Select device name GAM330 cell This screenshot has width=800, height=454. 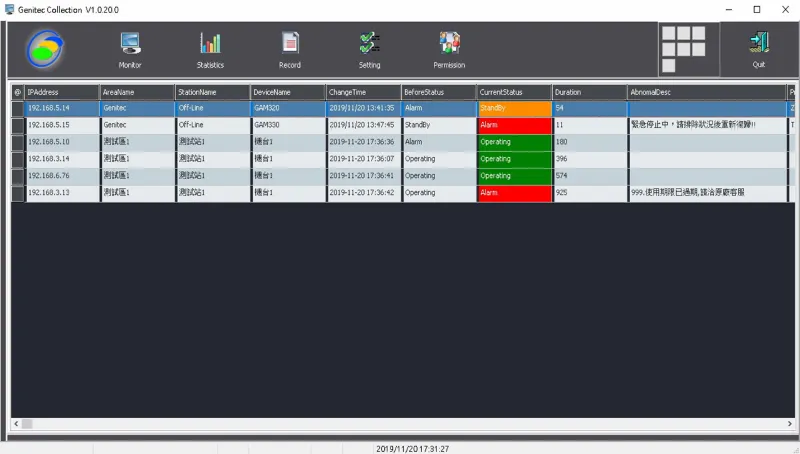[x=288, y=125]
